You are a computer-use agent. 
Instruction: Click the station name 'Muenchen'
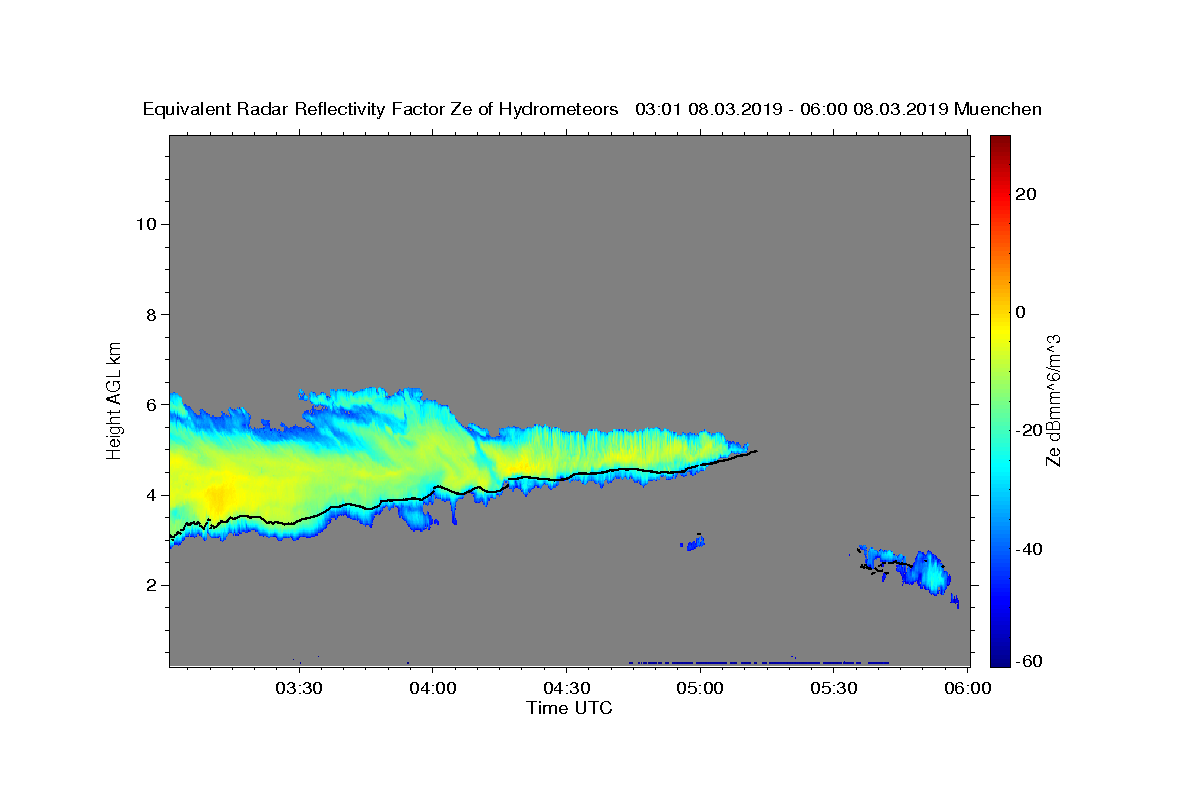point(999,109)
